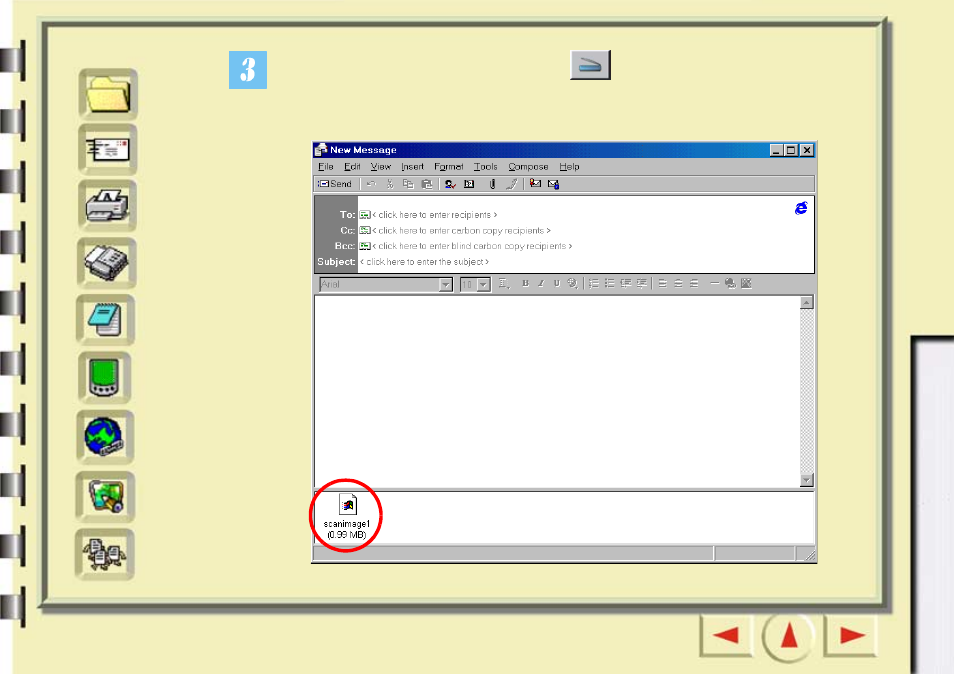Click message body scrollbar down arrow
The height and width of the screenshot is (674, 954).
tap(807, 480)
